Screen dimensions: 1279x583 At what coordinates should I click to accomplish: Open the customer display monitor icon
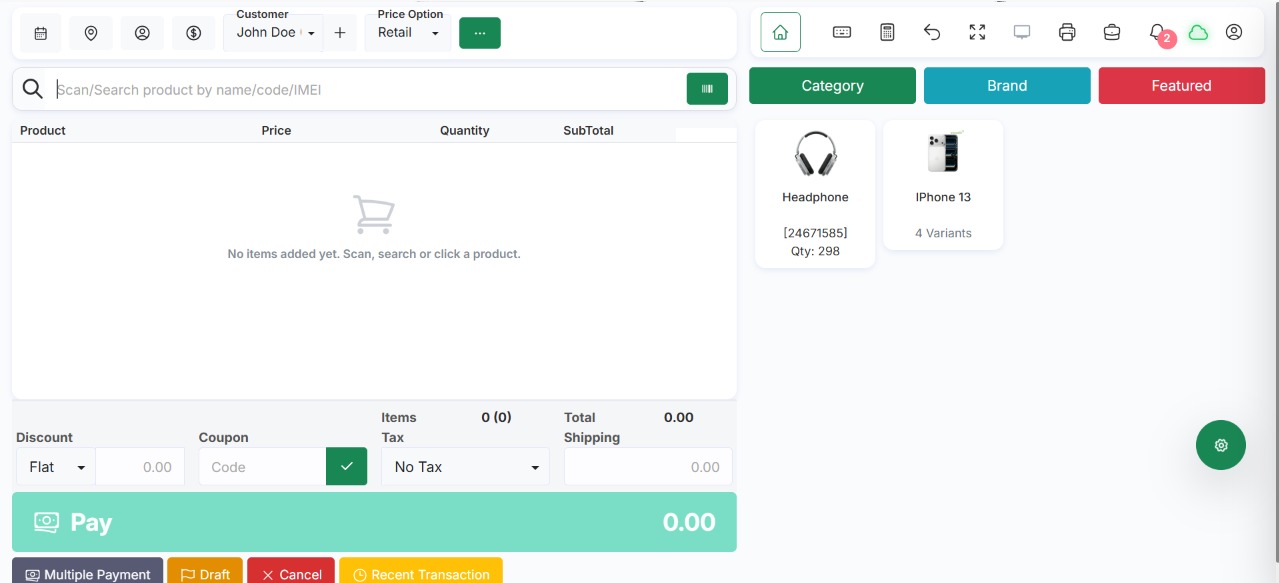point(1022,32)
